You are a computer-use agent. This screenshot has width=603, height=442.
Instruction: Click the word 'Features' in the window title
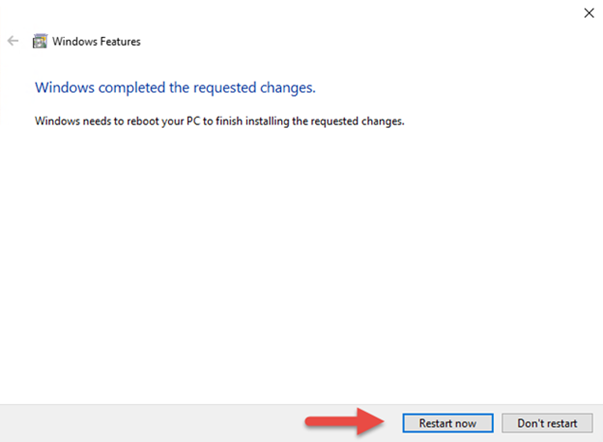[x=119, y=42]
